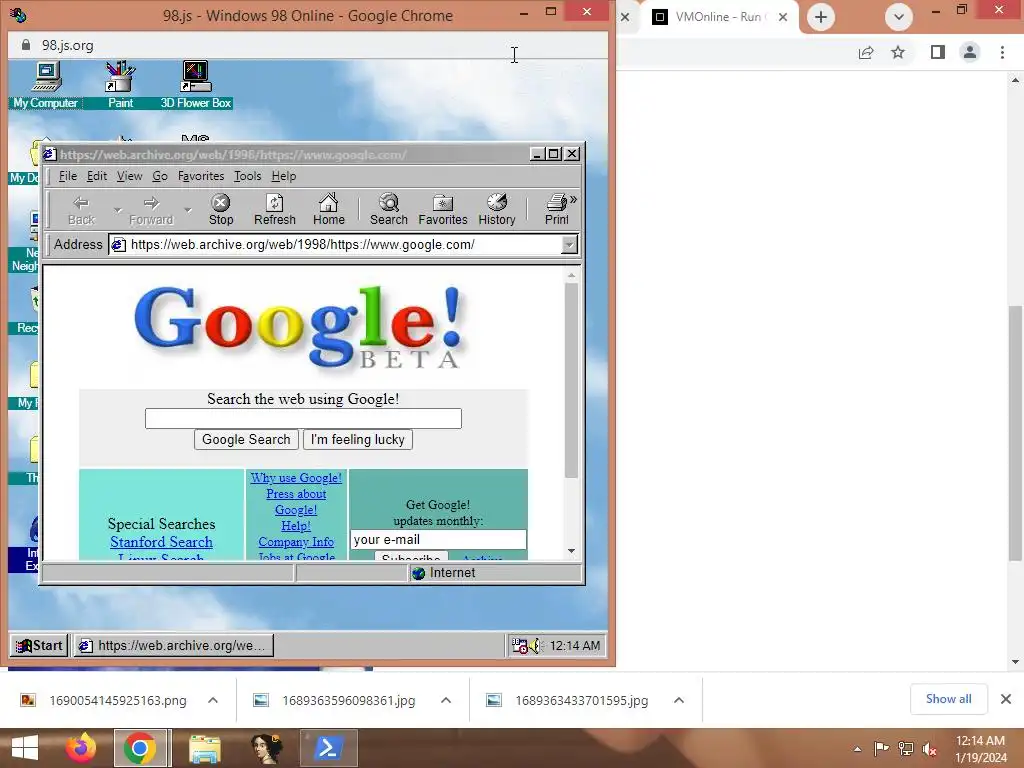Open the Chrome profile avatar
The width and height of the screenshot is (1024, 768).
coord(970,52)
